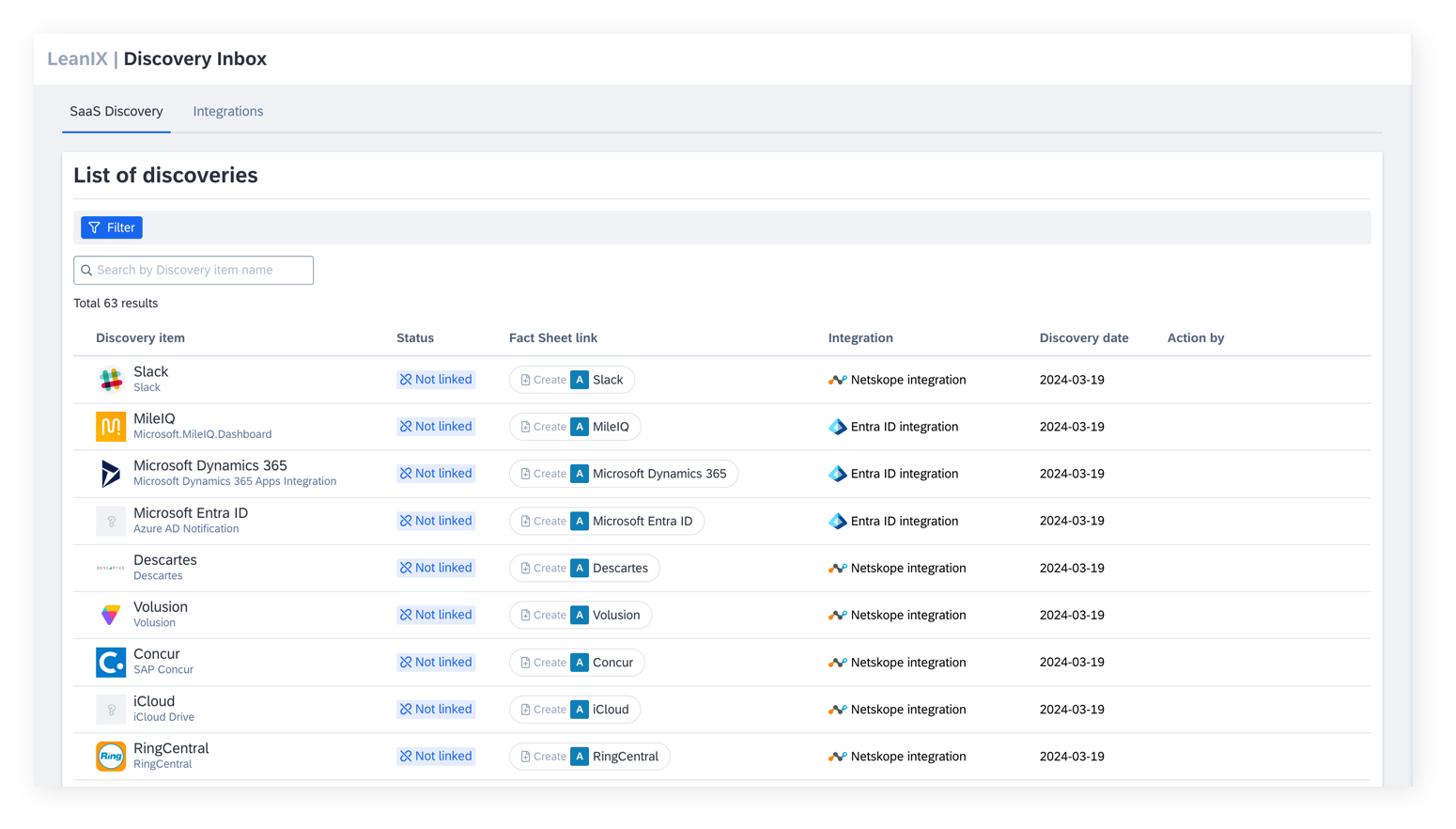
Task: Open the Filter options
Action: [112, 227]
